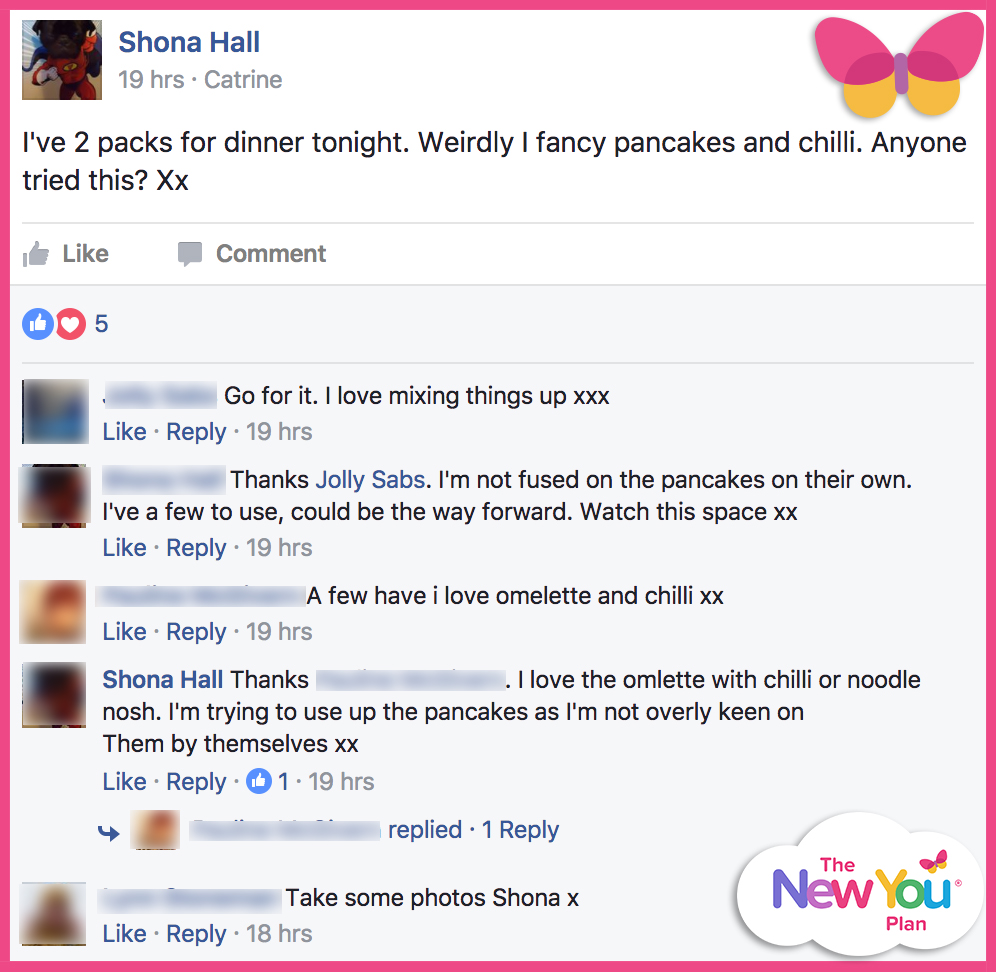
Task: Reply to the 'Go for it' comment
Action: click(x=196, y=432)
